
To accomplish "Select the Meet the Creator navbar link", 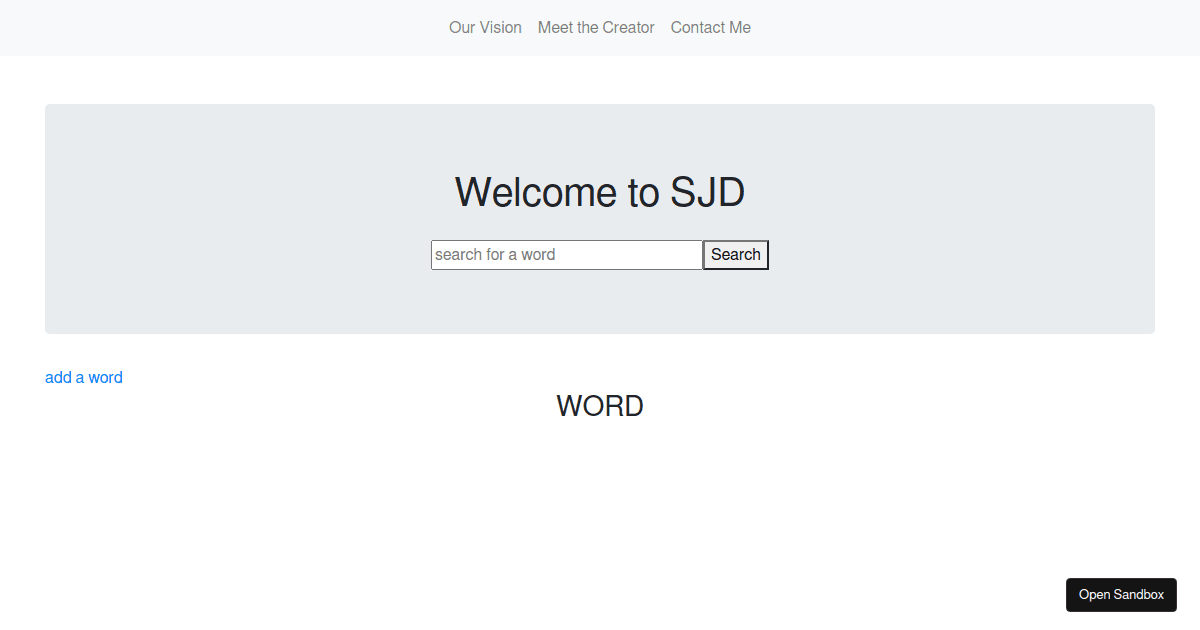I will tap(596, 28).
